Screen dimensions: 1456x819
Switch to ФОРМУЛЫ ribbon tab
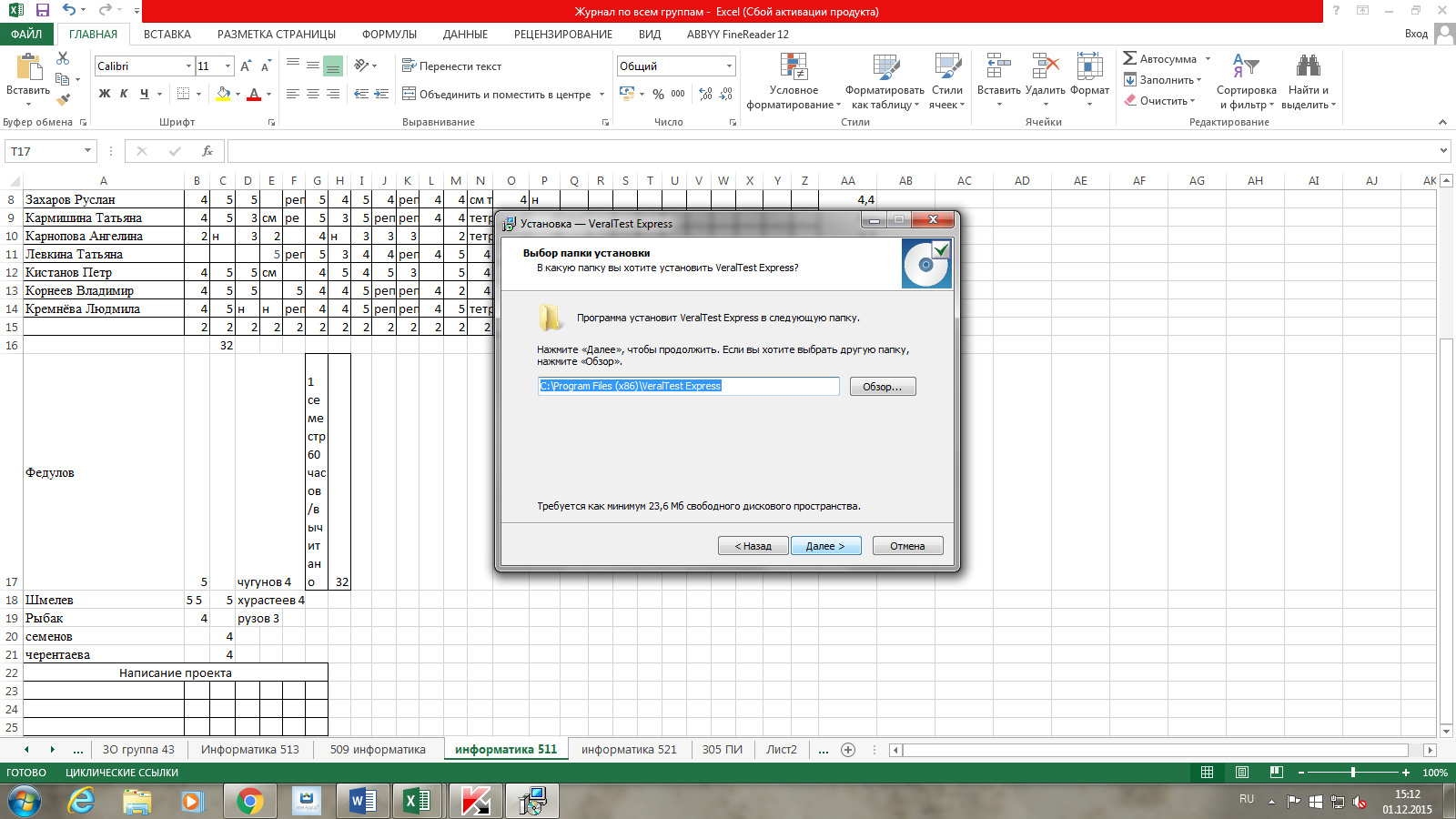point(389,35)
